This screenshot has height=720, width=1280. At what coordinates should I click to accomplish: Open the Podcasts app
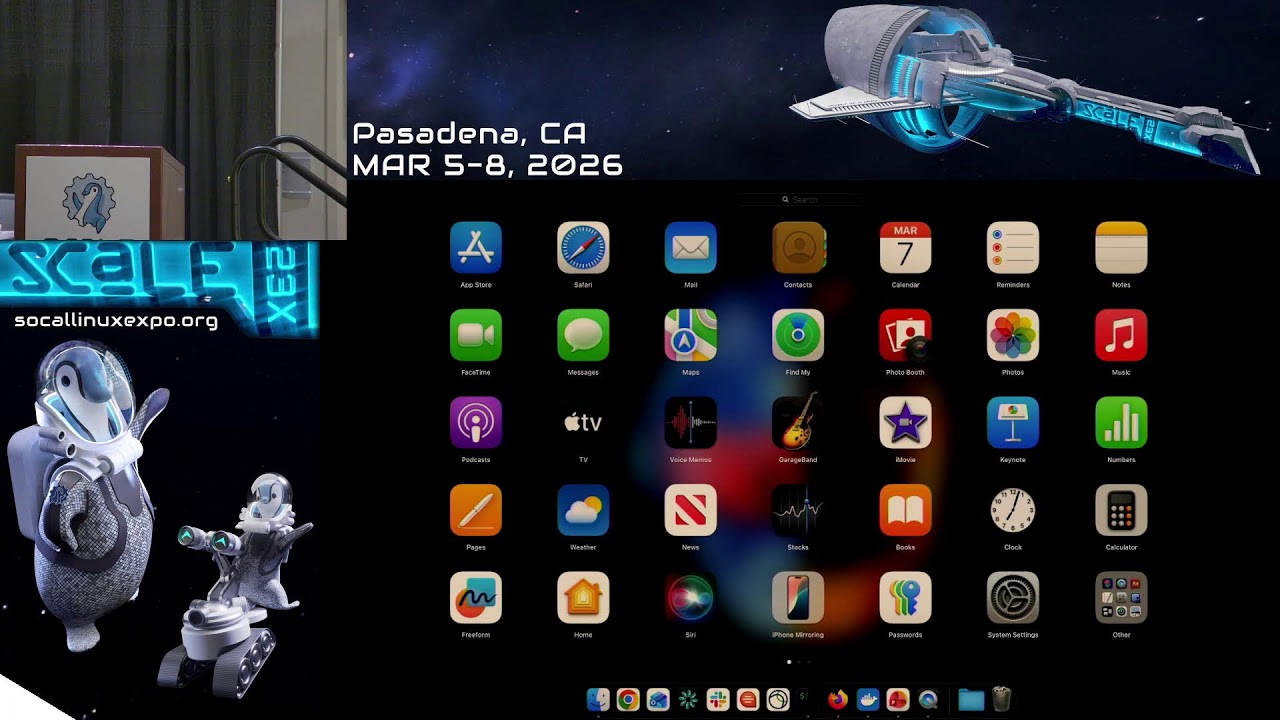point(476,423)
